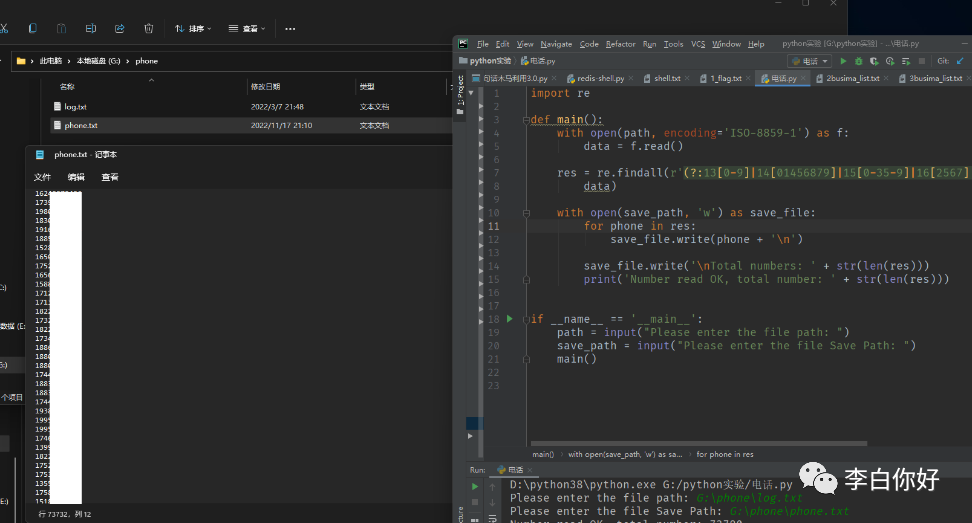Viewport: 972px width, 523px height.
Task: Click the folder icon in Explorer address bar
Action: pos(21,61)
